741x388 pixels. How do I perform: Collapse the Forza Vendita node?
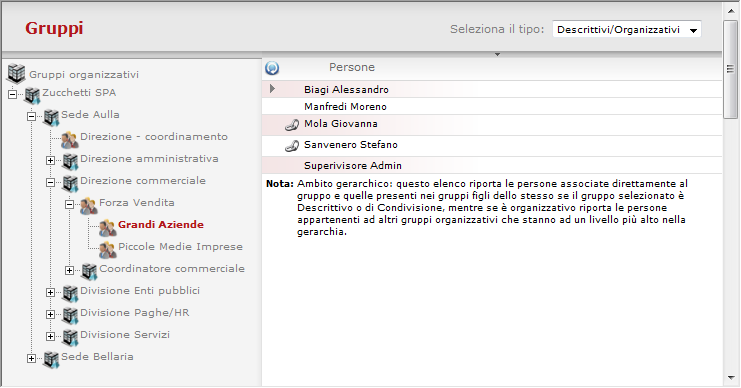pos(69,204)
